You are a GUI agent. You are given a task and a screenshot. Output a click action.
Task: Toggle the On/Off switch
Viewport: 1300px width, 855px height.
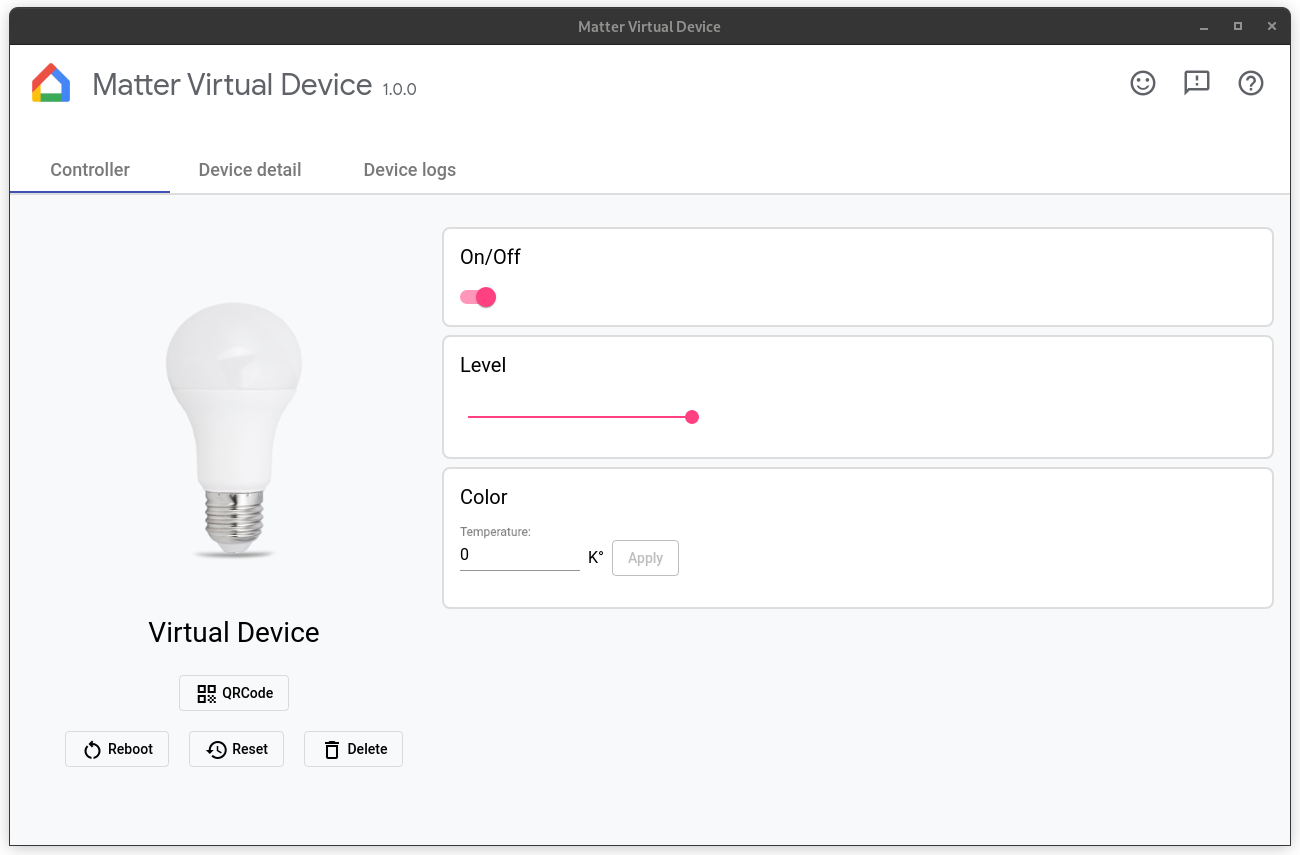tap(478, 297)
